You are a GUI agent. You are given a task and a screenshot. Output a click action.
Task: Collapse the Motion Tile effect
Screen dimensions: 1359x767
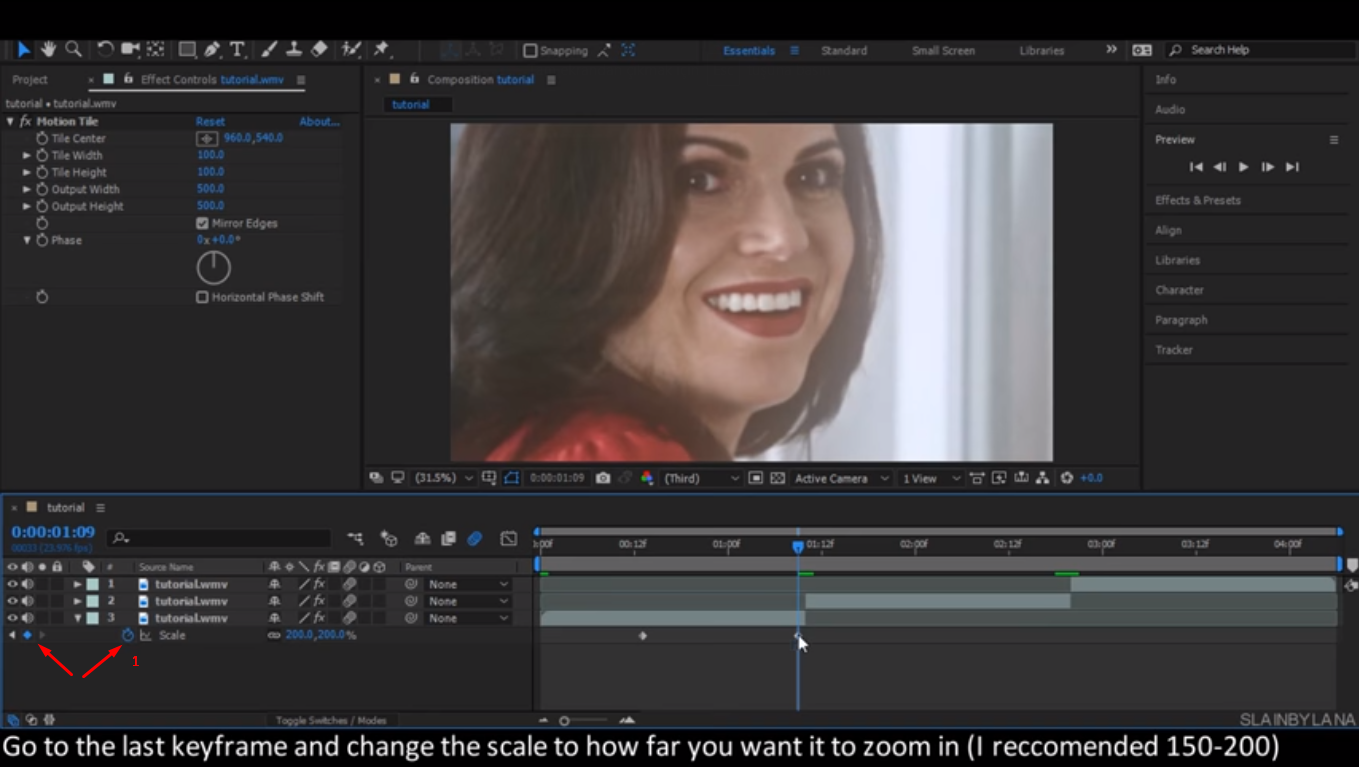[10, 122]
